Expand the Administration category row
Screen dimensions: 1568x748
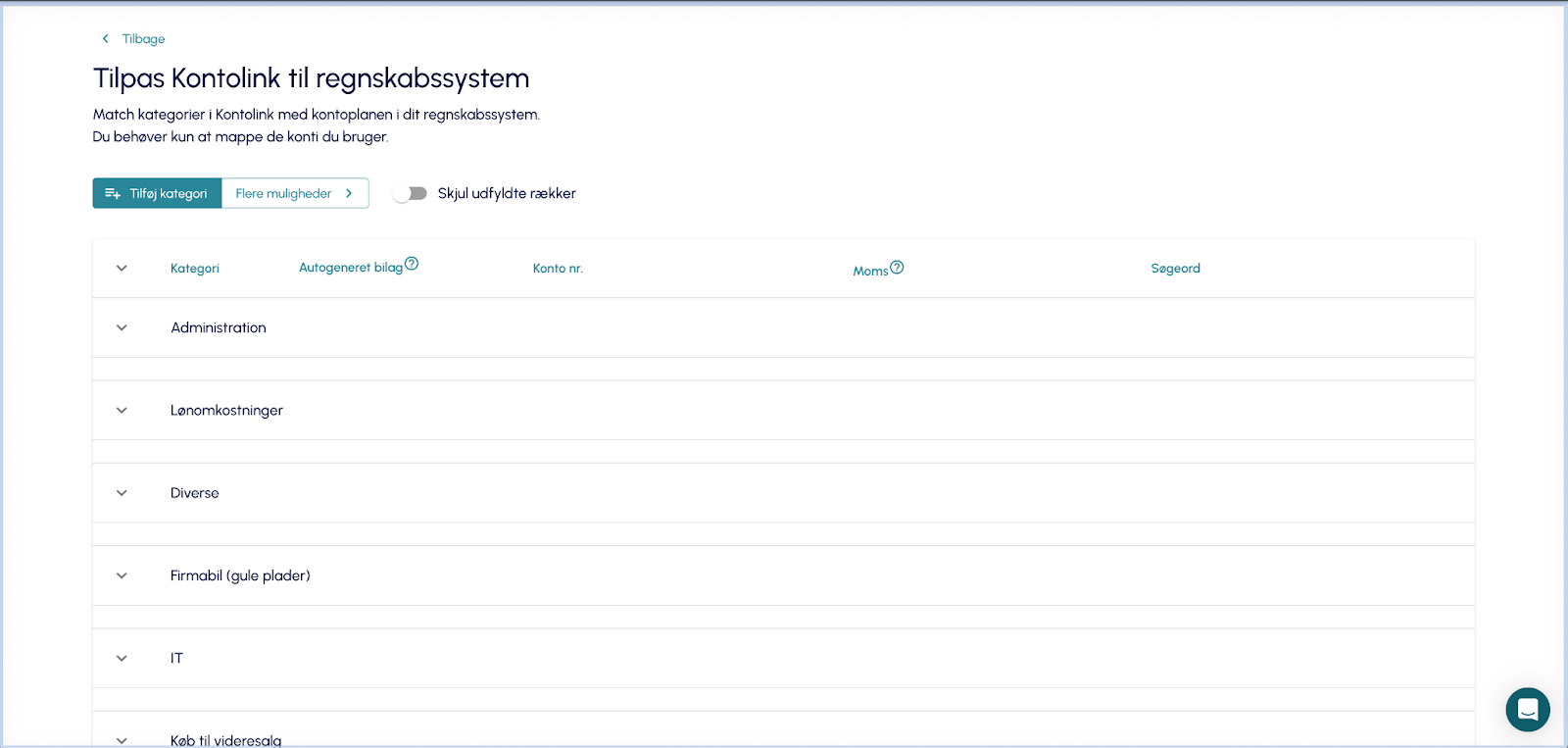[x=122, y=327]
